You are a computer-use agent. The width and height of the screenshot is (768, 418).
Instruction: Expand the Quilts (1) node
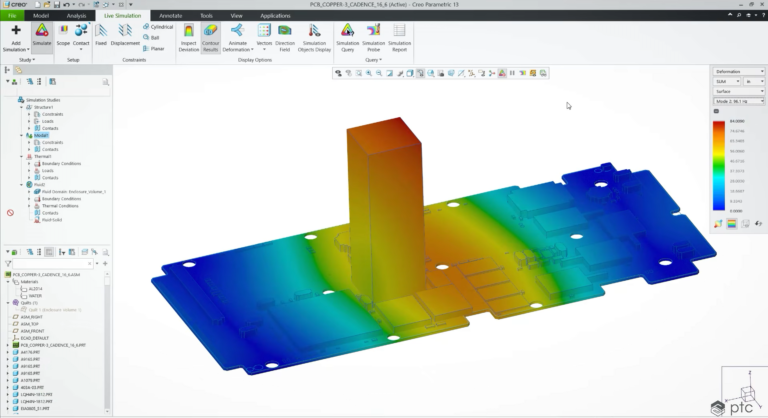pos(8,303)
